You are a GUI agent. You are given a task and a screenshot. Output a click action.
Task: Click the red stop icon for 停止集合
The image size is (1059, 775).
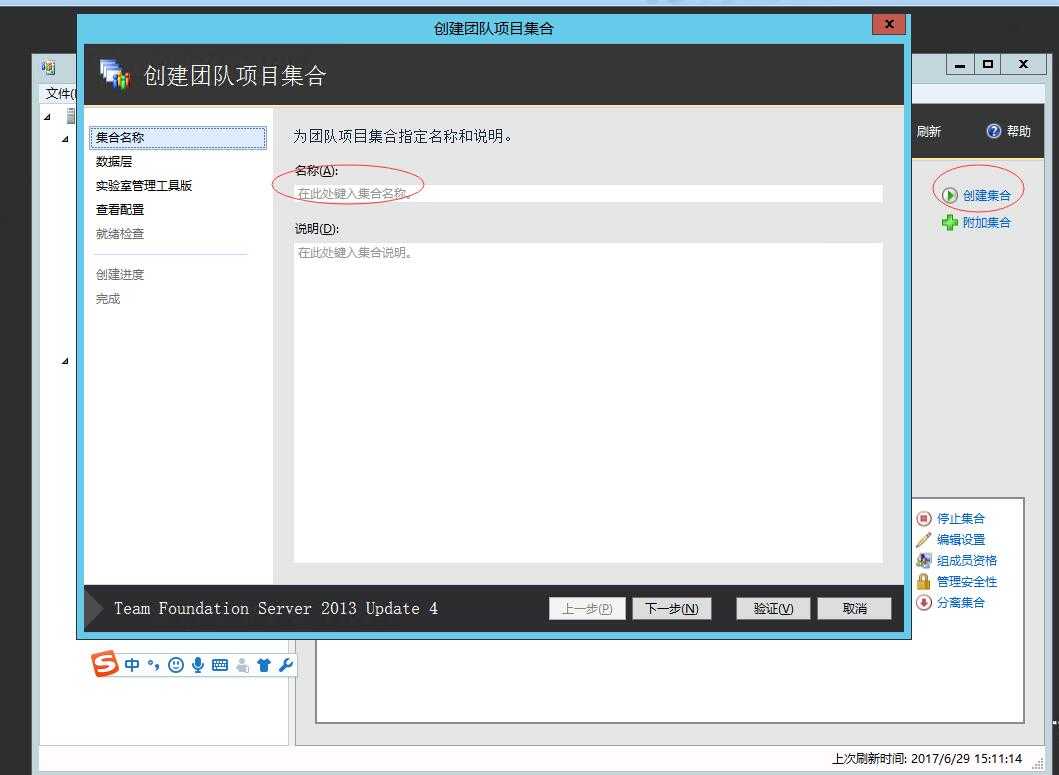coord(924,518)
